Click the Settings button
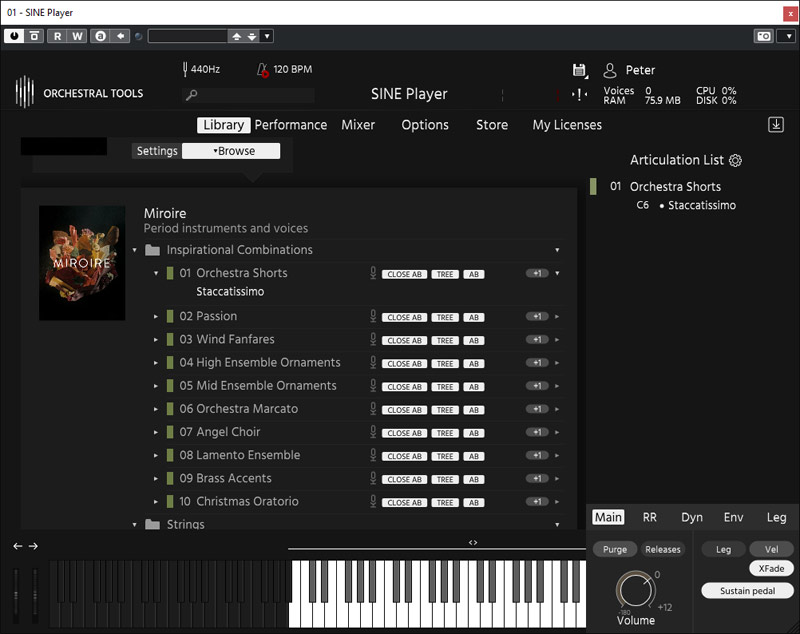This screenshot has height=634, width=800. coord(157,151)
